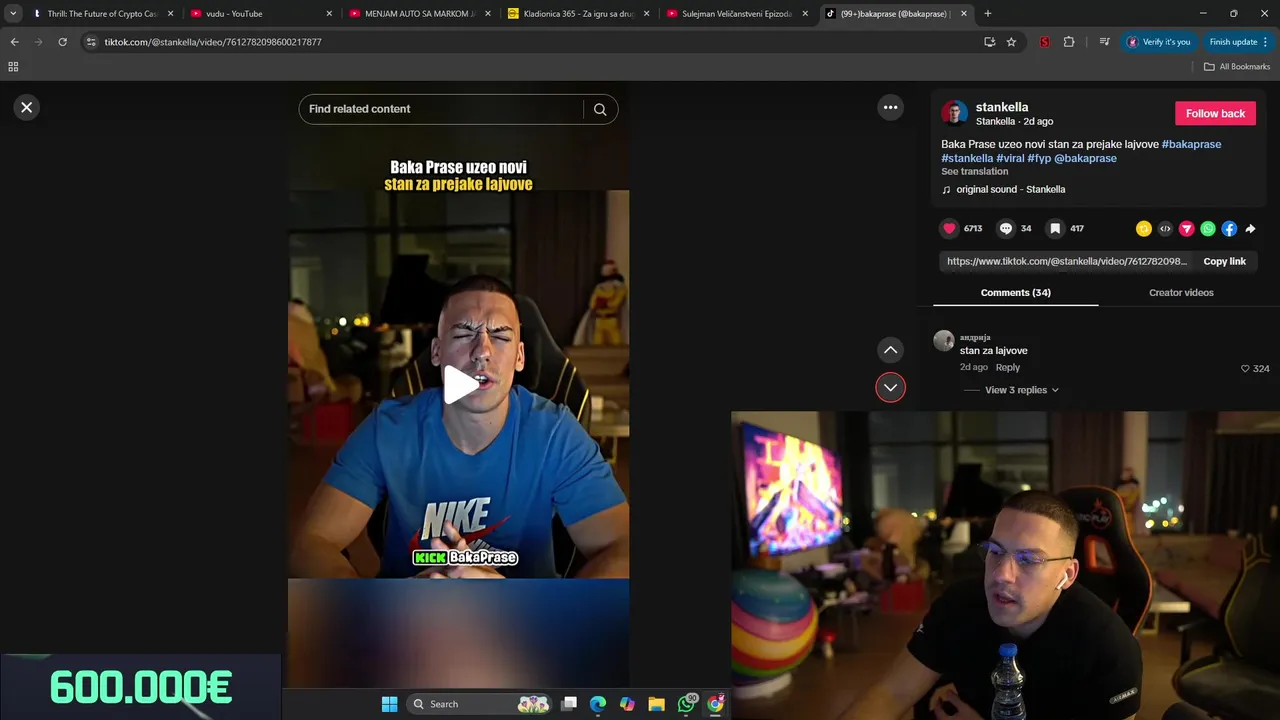This screenshot has width=1280, height=720.
Task: Click the #fyp hashtag
Action: (x=1039, y=158)
